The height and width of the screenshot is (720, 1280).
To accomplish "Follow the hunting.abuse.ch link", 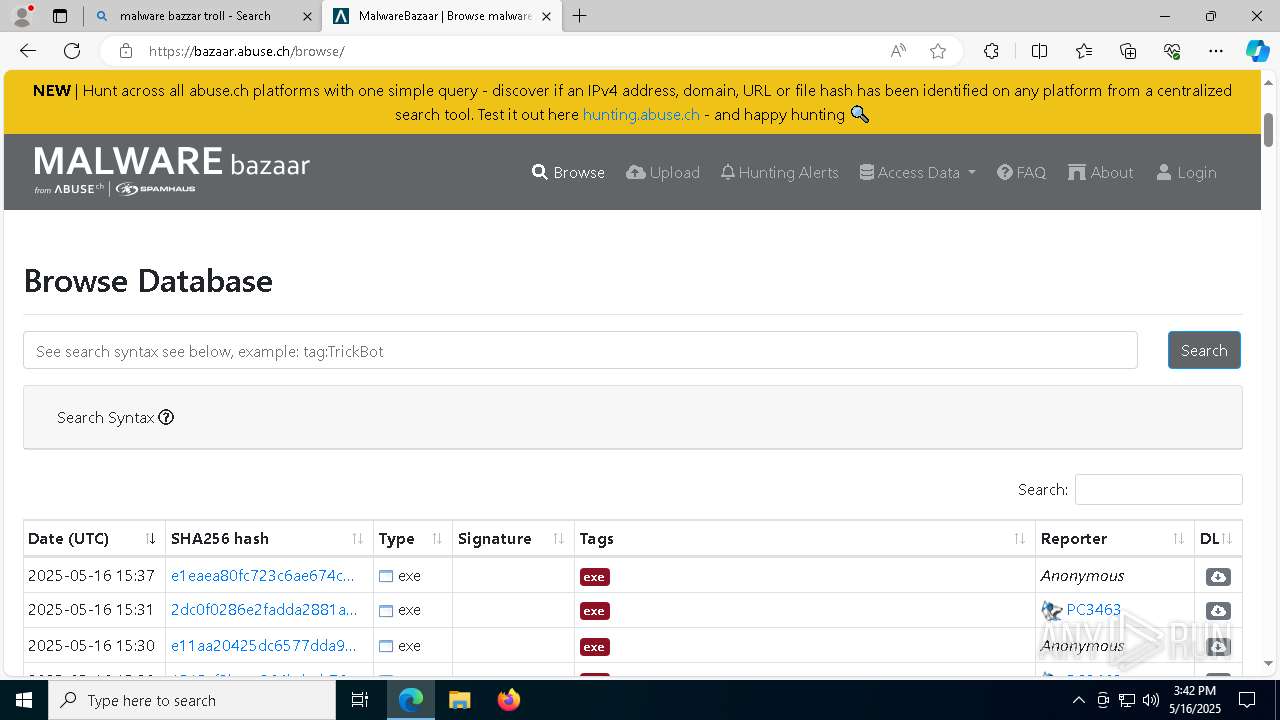I will point(641,114).
